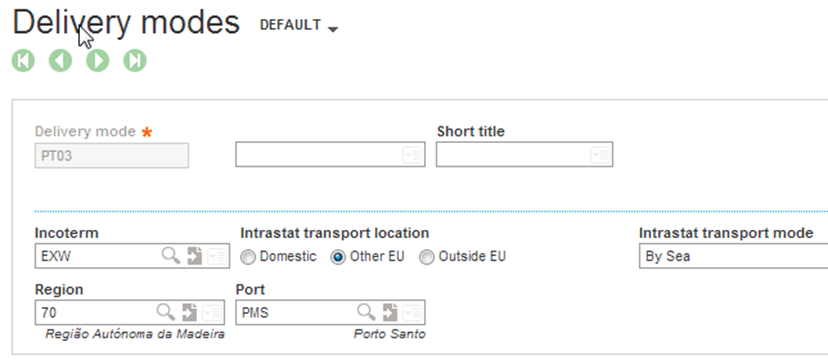Select Domestic transport location option
828x360 pixels.
tap(248, 257)
